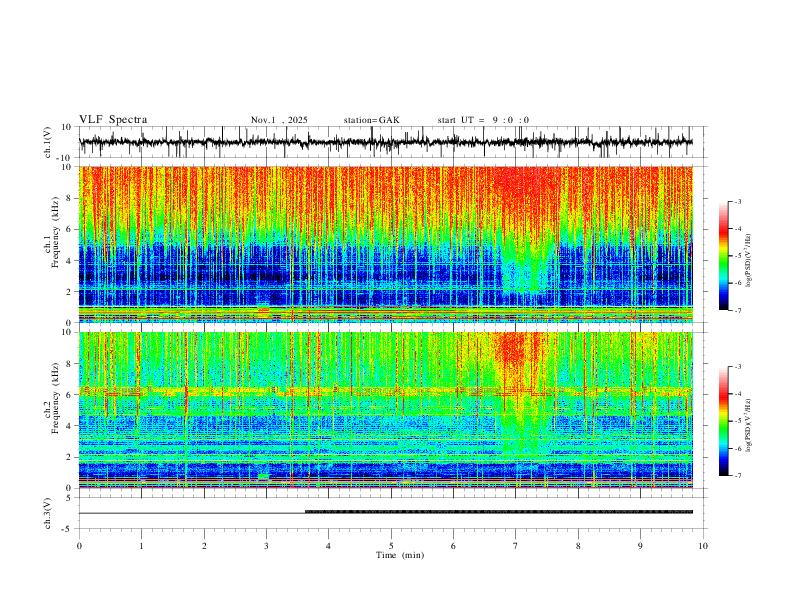Click time axis tick label "8"

578,546
